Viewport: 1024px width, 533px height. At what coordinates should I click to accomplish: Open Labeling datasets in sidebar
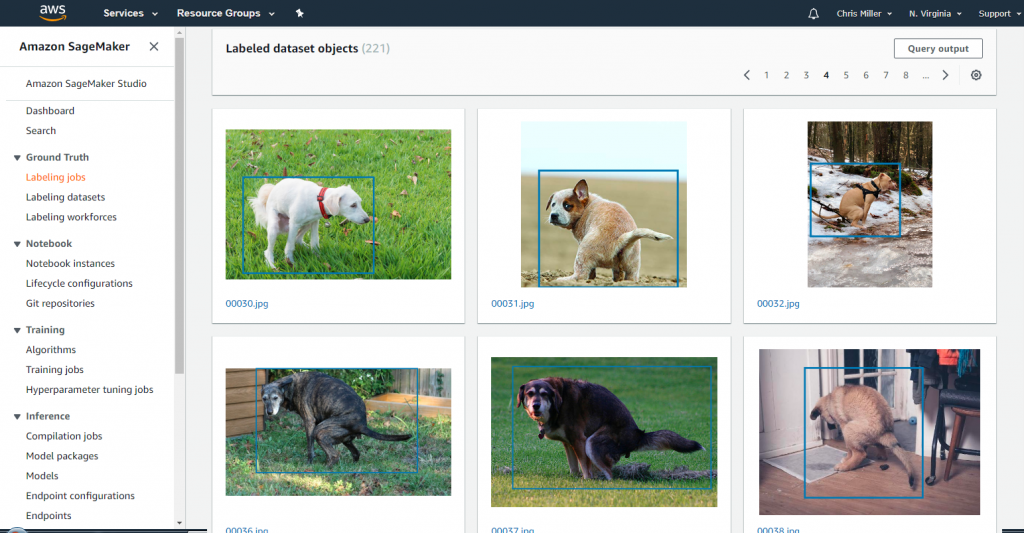65,197
